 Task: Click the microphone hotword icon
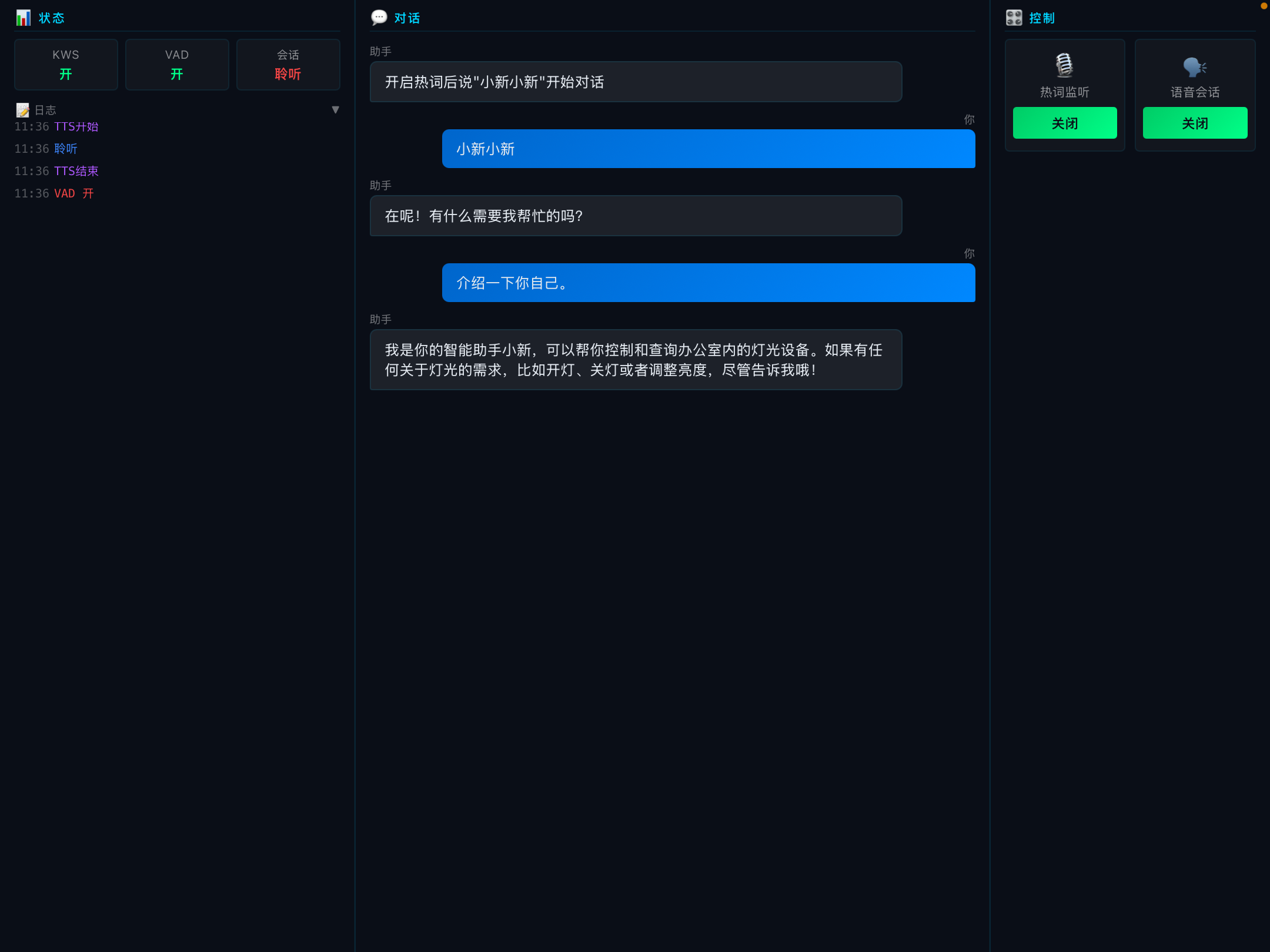[x=1064, y=65]
